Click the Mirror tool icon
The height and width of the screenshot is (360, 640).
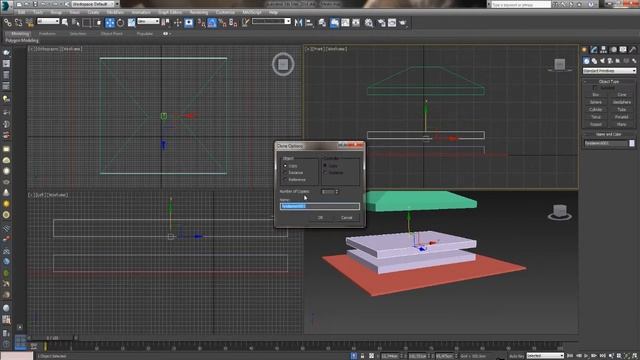coord(298,23)
